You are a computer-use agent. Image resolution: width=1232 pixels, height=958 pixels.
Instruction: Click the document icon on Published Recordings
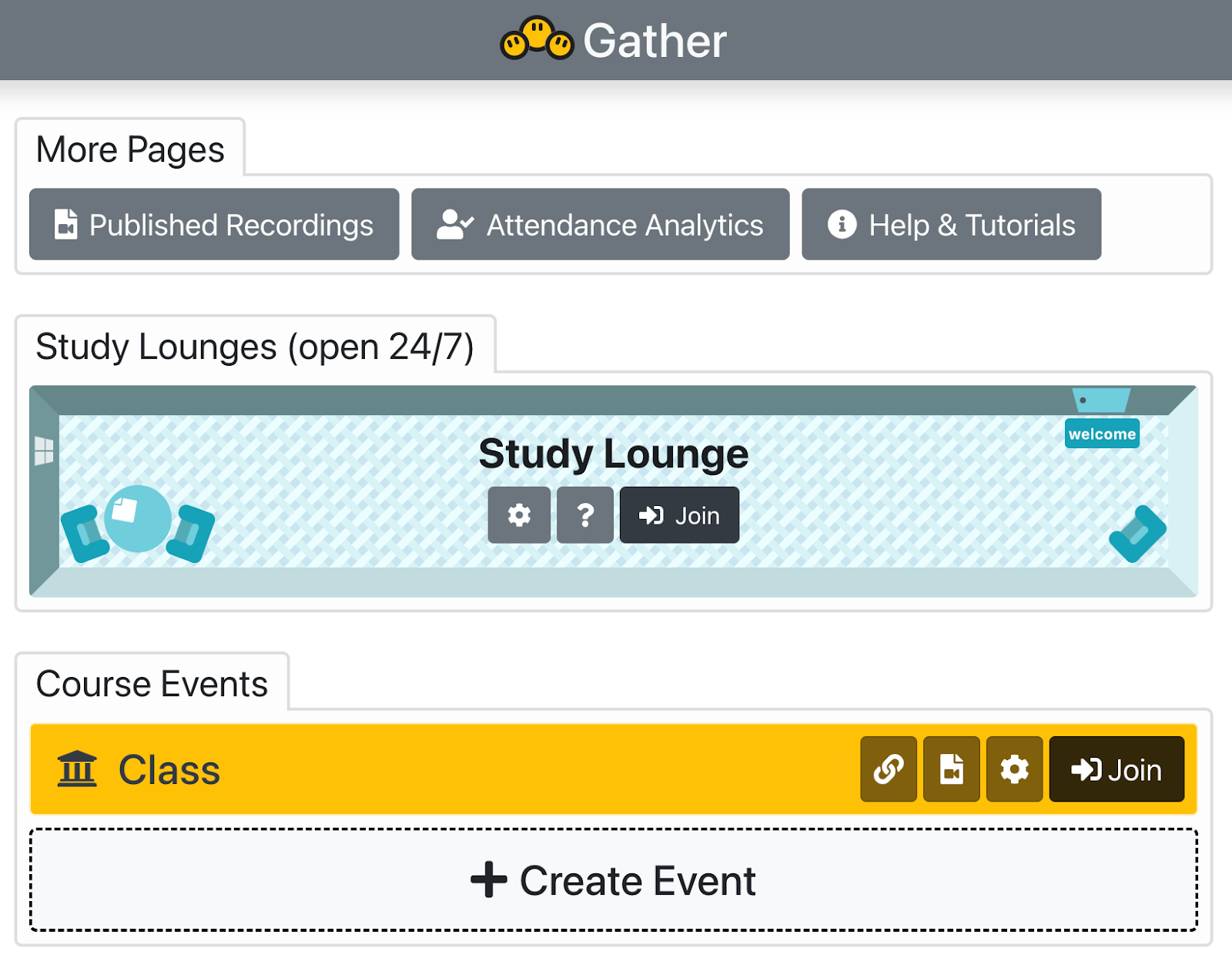(x=64, y=224)
